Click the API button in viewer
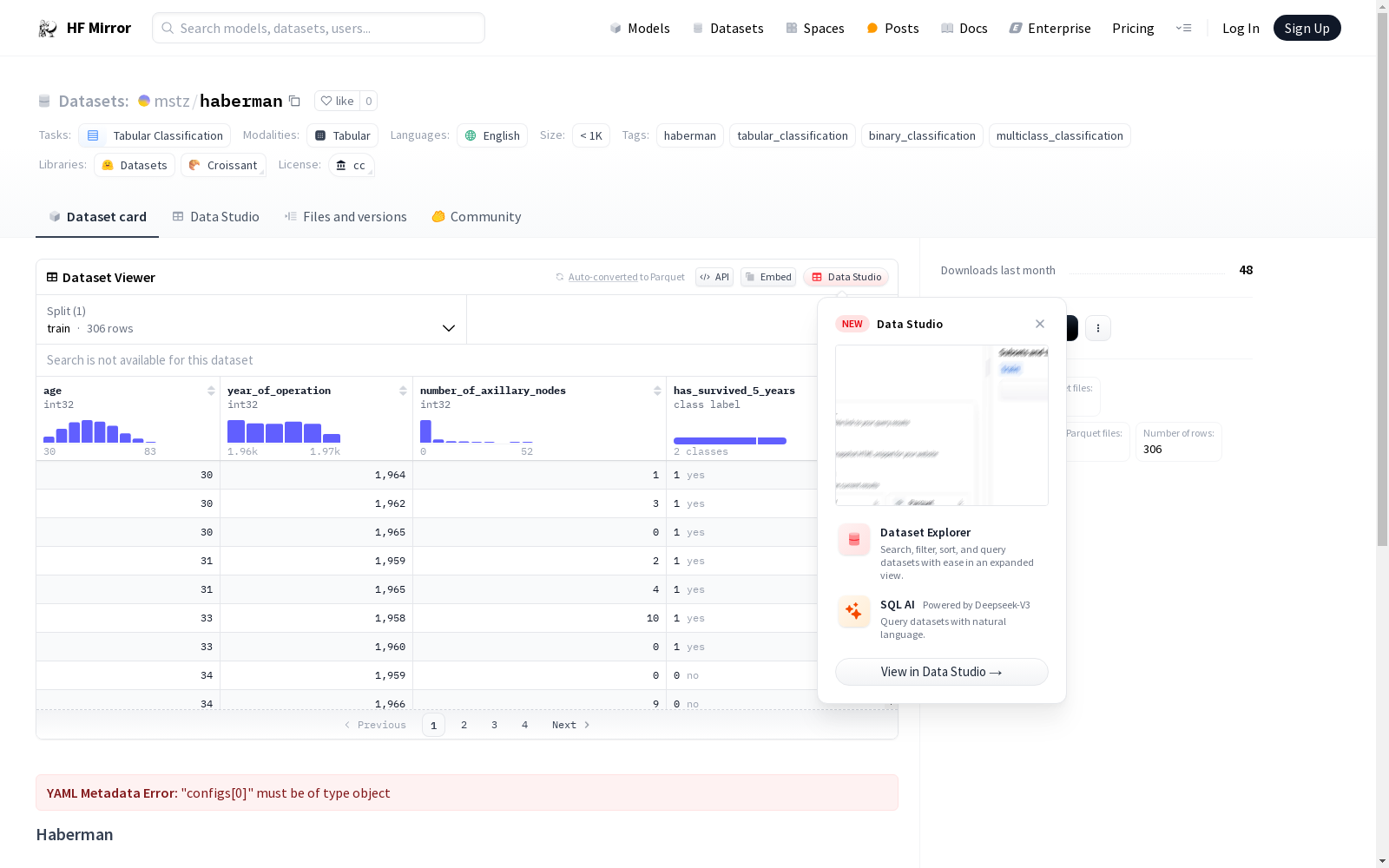 (714, 277)
